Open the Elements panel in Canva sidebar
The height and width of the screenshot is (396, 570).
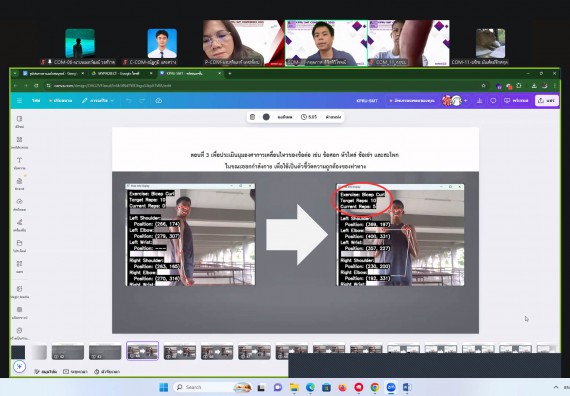pos(20,142)
